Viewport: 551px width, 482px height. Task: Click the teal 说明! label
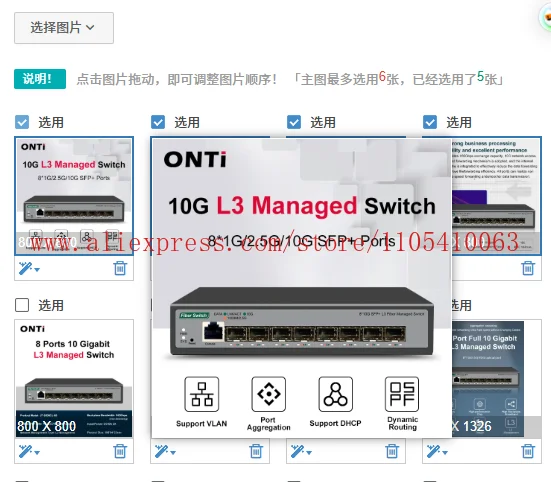pos(40,79)
